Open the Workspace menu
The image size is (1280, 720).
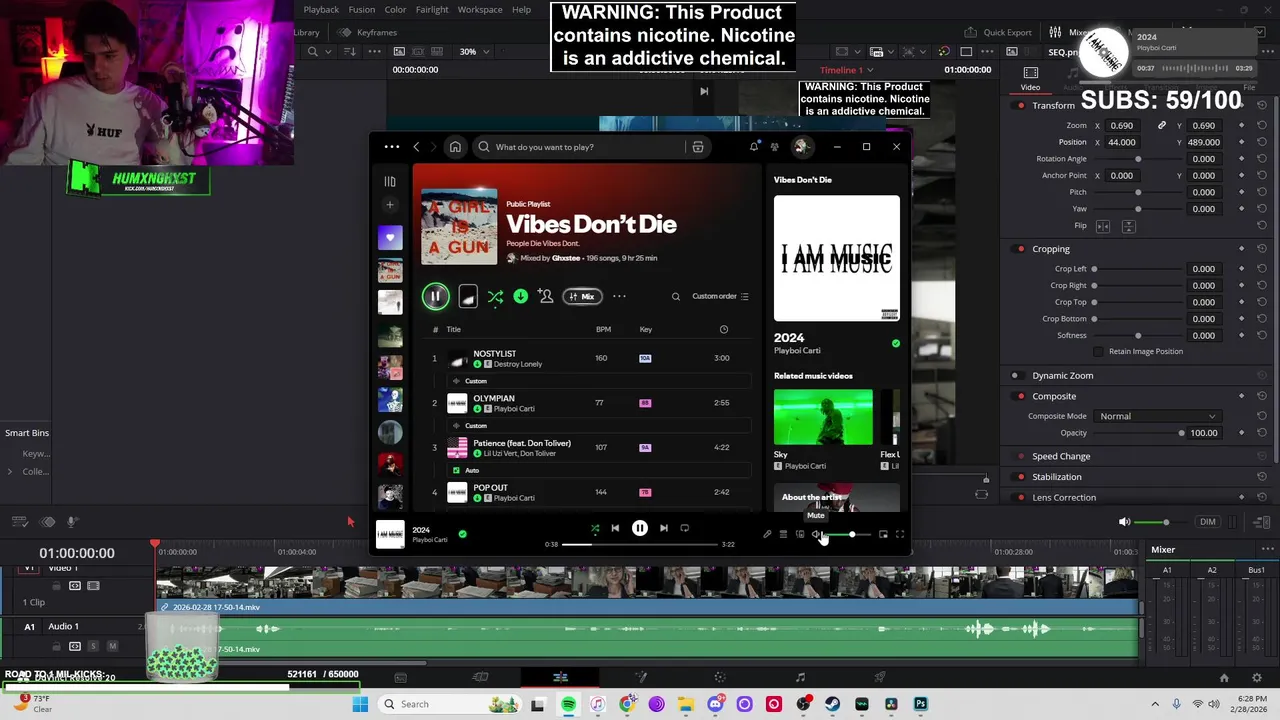[480, 10]
